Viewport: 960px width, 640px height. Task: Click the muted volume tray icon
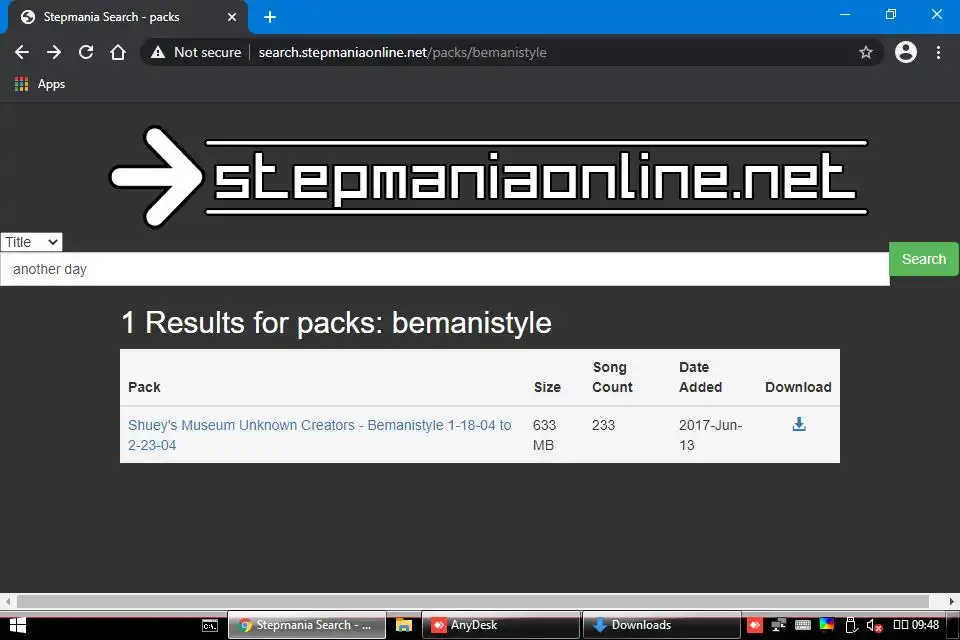pyautogui.click(x=874, y=625)
